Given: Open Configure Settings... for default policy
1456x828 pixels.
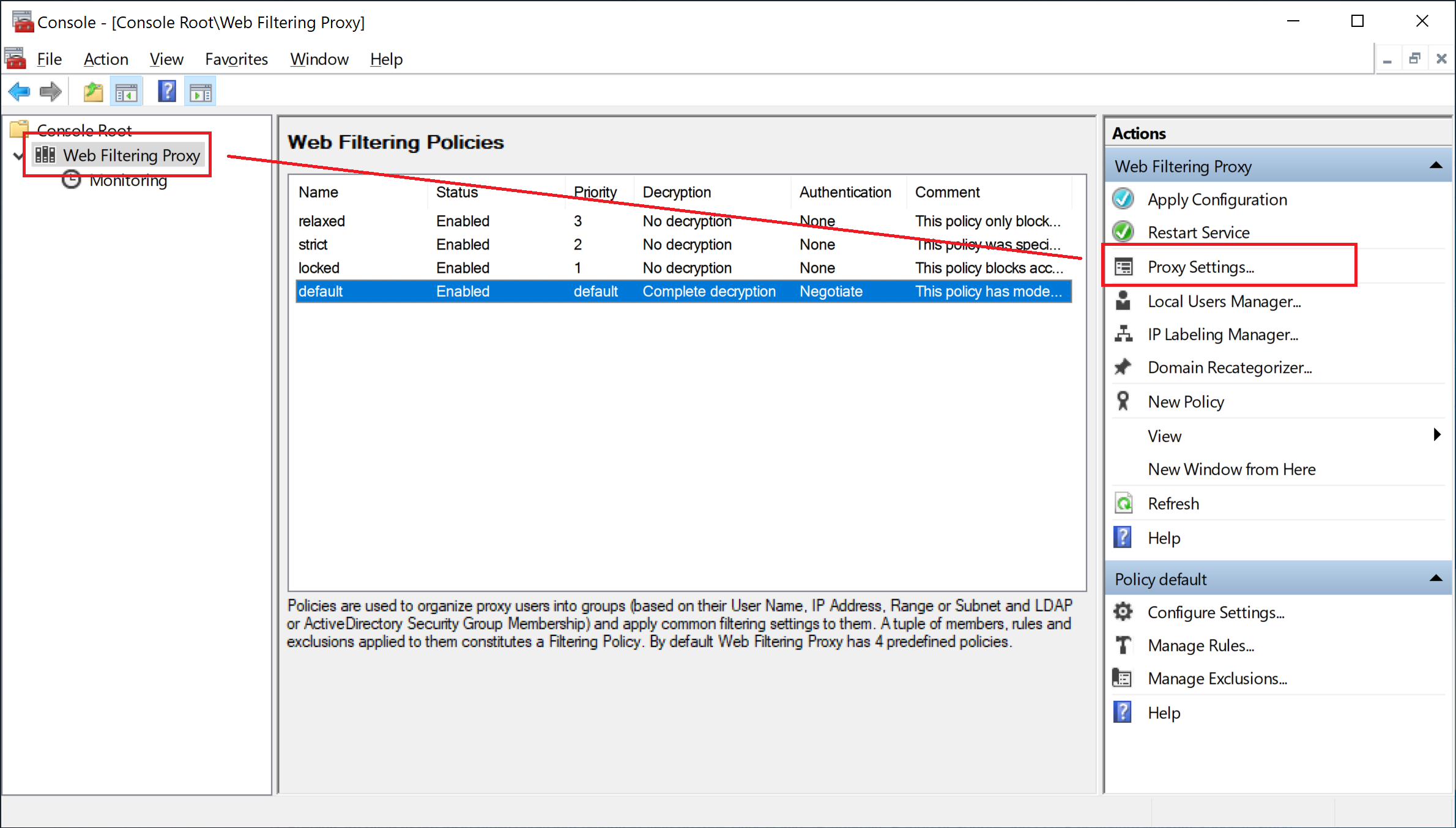Looking at the screenshot, I should coord(1216,612).
